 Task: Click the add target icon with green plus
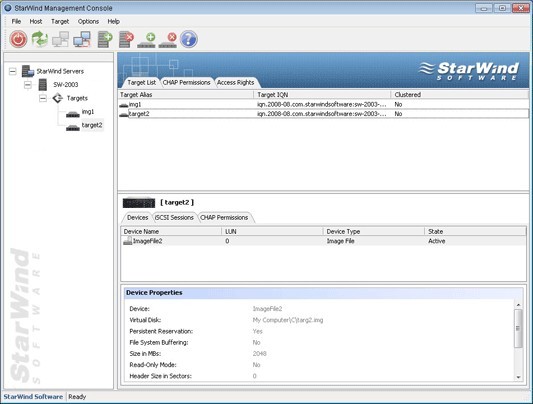point(147,40)
